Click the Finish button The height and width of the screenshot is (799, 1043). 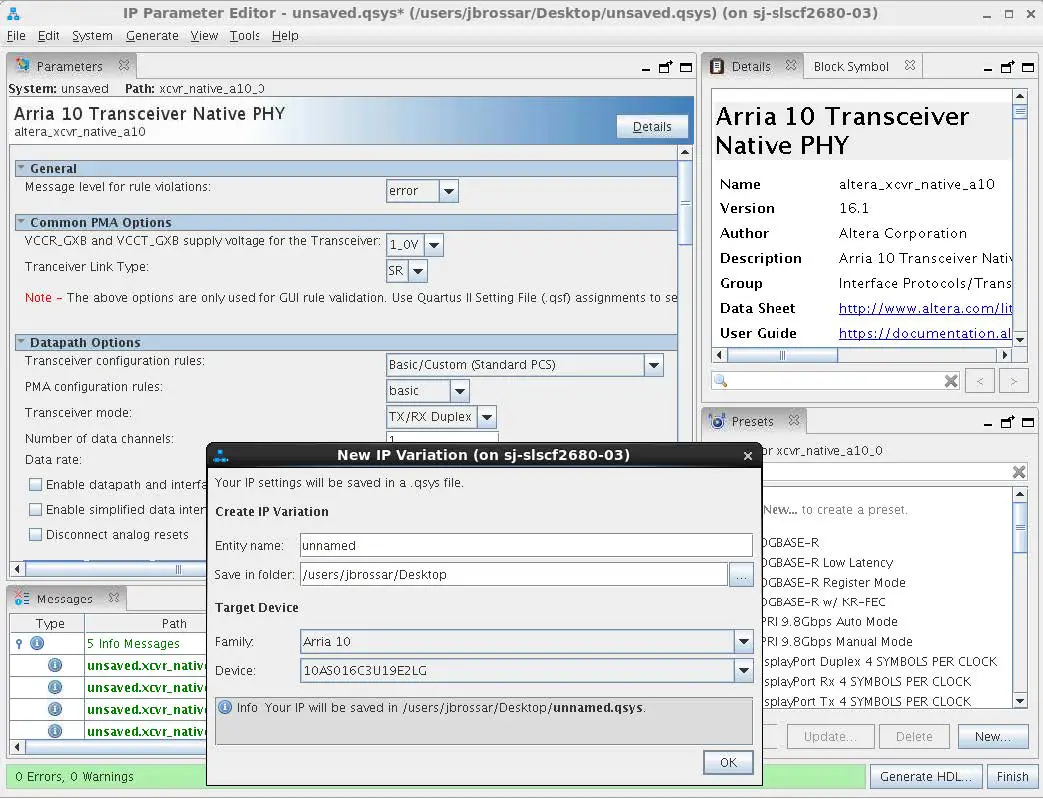pyautogui.click(x=1012, y=776)
